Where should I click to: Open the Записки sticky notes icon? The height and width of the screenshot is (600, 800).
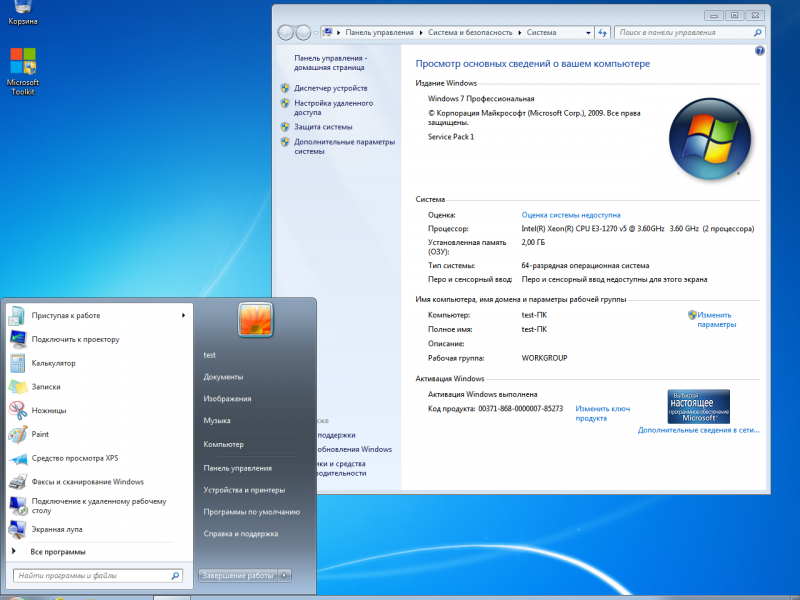point(18,387)
